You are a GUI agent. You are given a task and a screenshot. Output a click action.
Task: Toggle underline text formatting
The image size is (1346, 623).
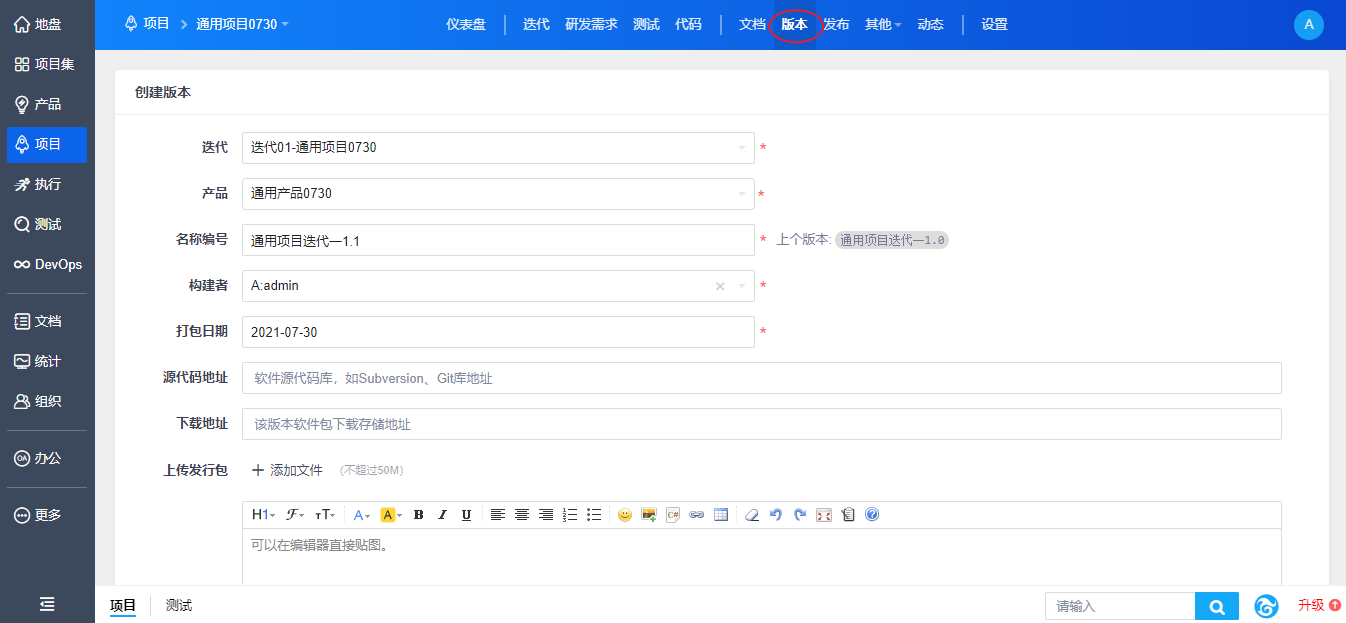[466, 515]
